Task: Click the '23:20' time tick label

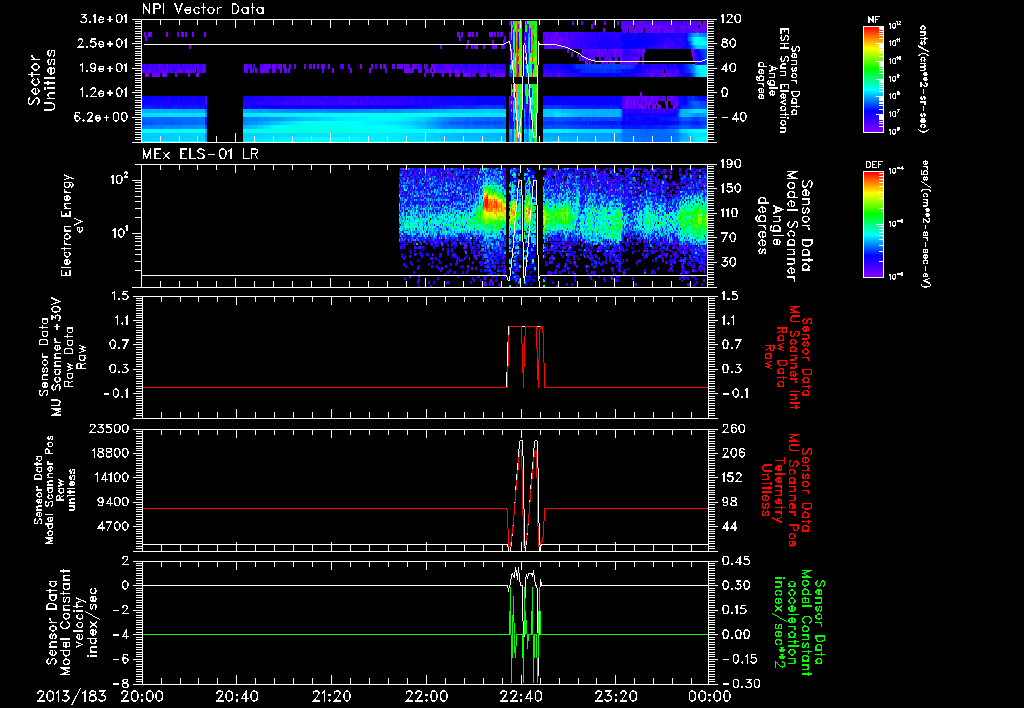Action: [616, 696]
